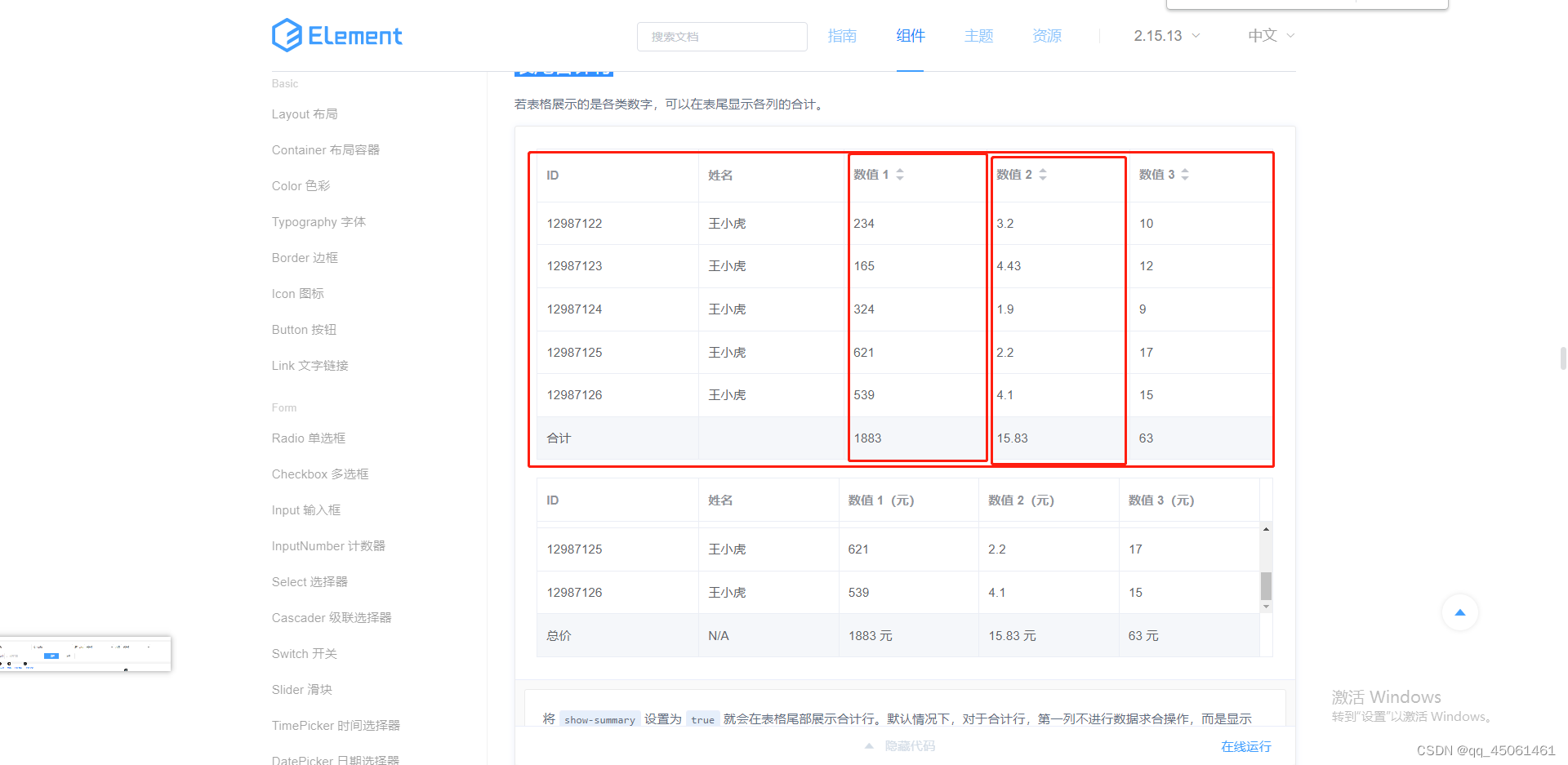Click cell 12987122 in first table
Image resolution: width=1568 pixels, height=765 pixels.
(575, 224)
